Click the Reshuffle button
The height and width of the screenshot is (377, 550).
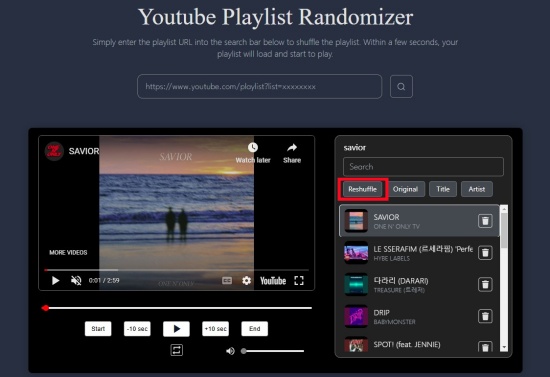(x=362, y=189)
